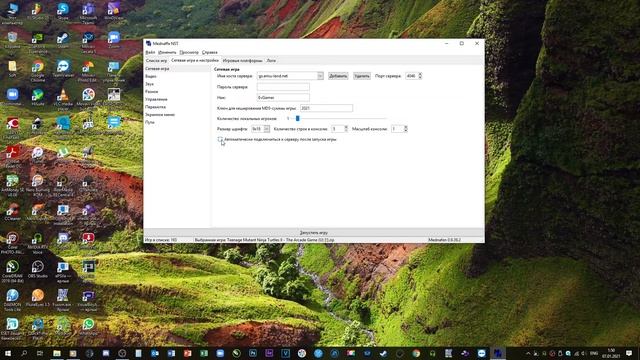The image size is (640, 360).
Task: Increase console line count
Action: pyautogui.click(x=346, y=127)
